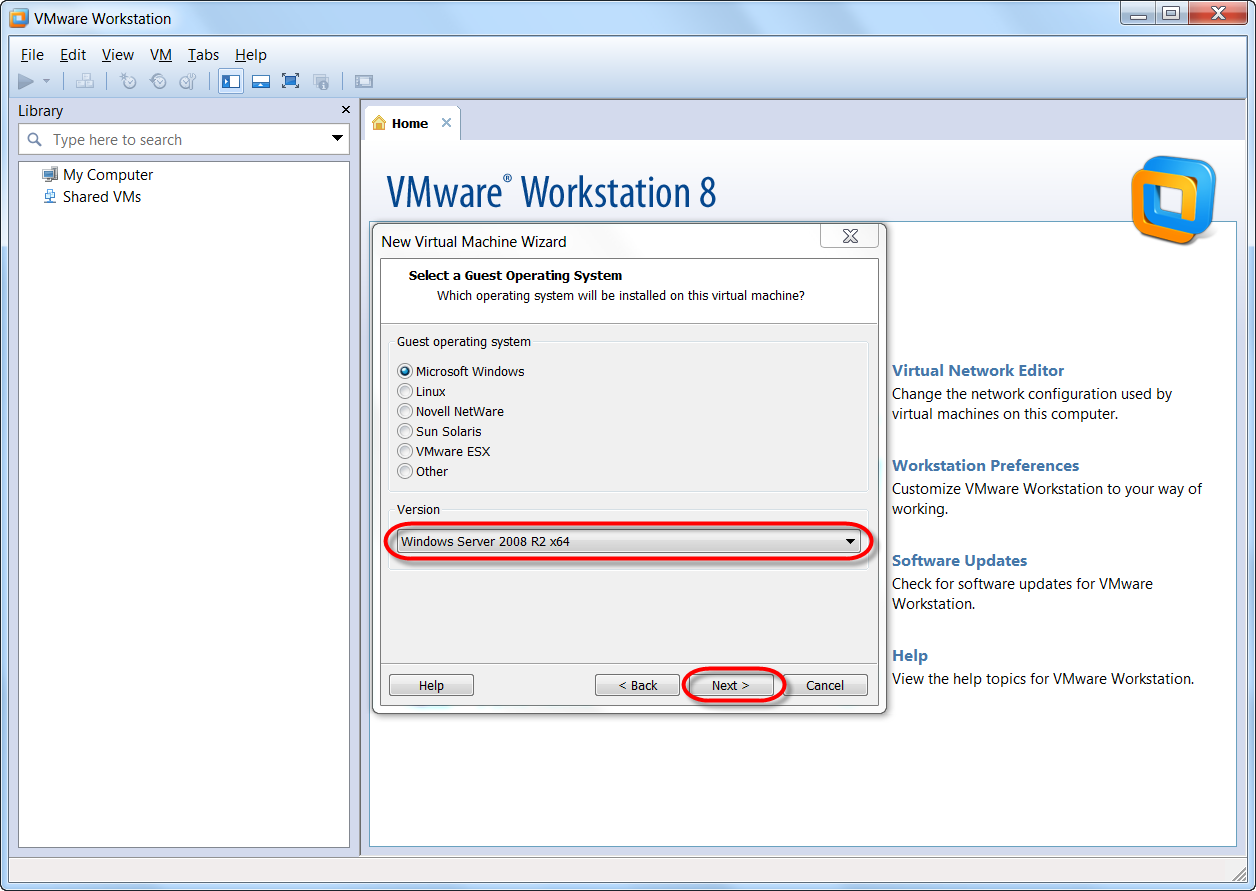Expand the Library search options arrow
Screen dimensions: 1256x891
[x=337, y=139]
